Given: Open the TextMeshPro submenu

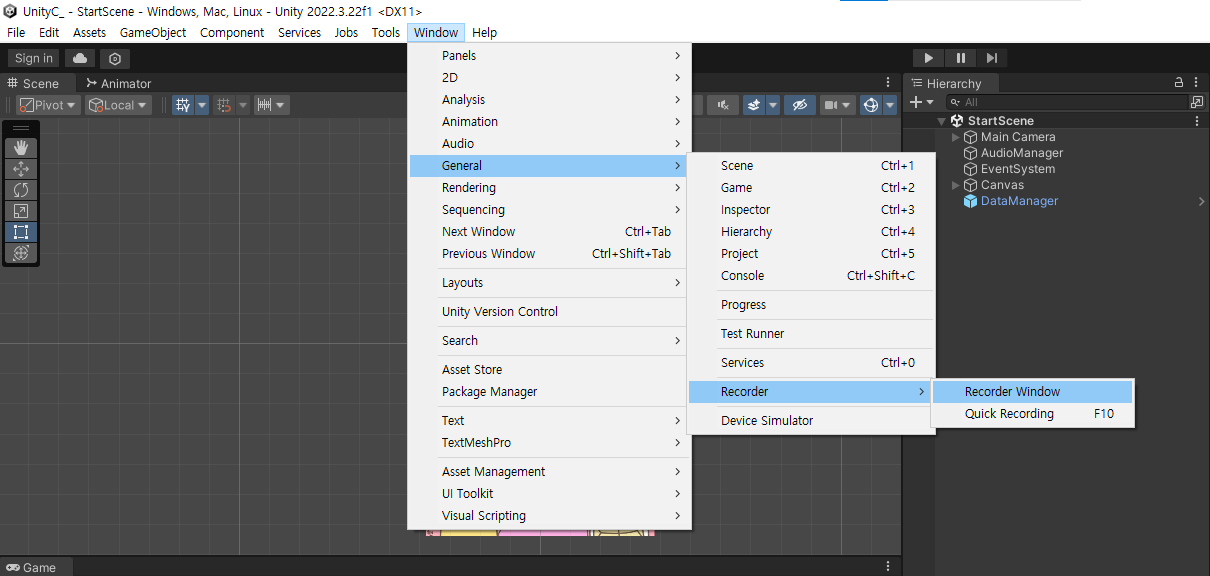Looking at the screenshot, I should [548, 443].
